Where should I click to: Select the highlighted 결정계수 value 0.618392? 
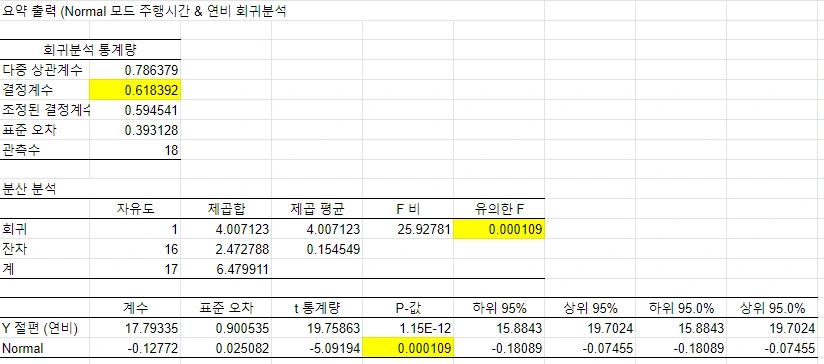pyautogui.click(x=135, y=90)
